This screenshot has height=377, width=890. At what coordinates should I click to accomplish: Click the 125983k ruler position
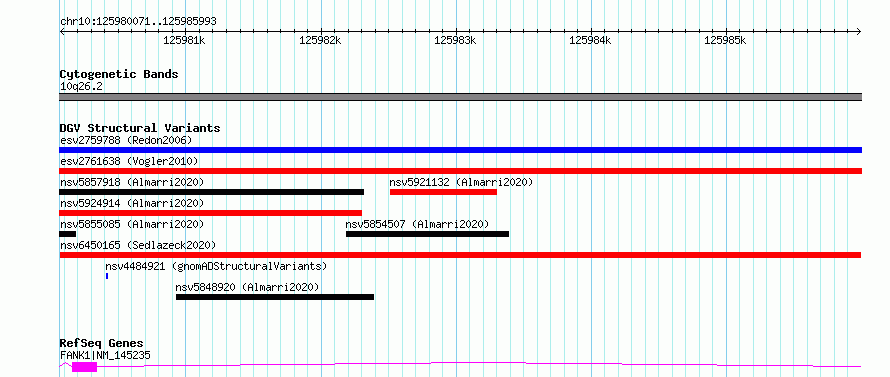455,40
